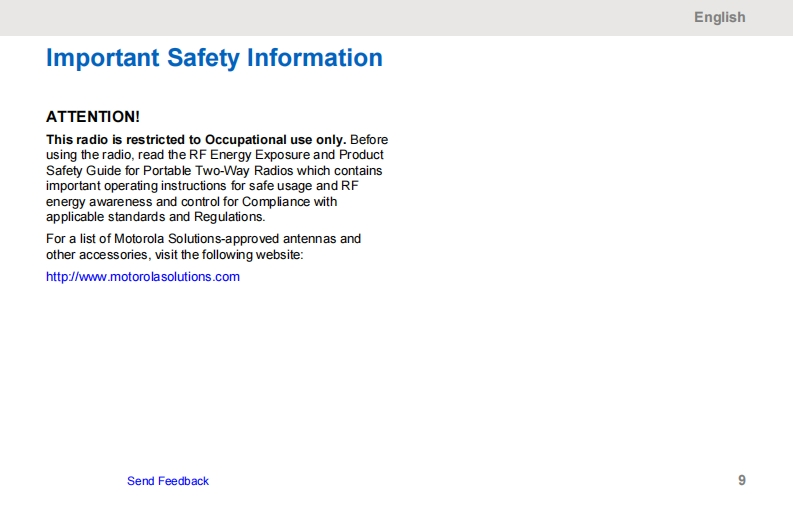Click the Send Feedback link
Image resolution: width=793 pixels, height=513 pixels.
tap(168, 481)
